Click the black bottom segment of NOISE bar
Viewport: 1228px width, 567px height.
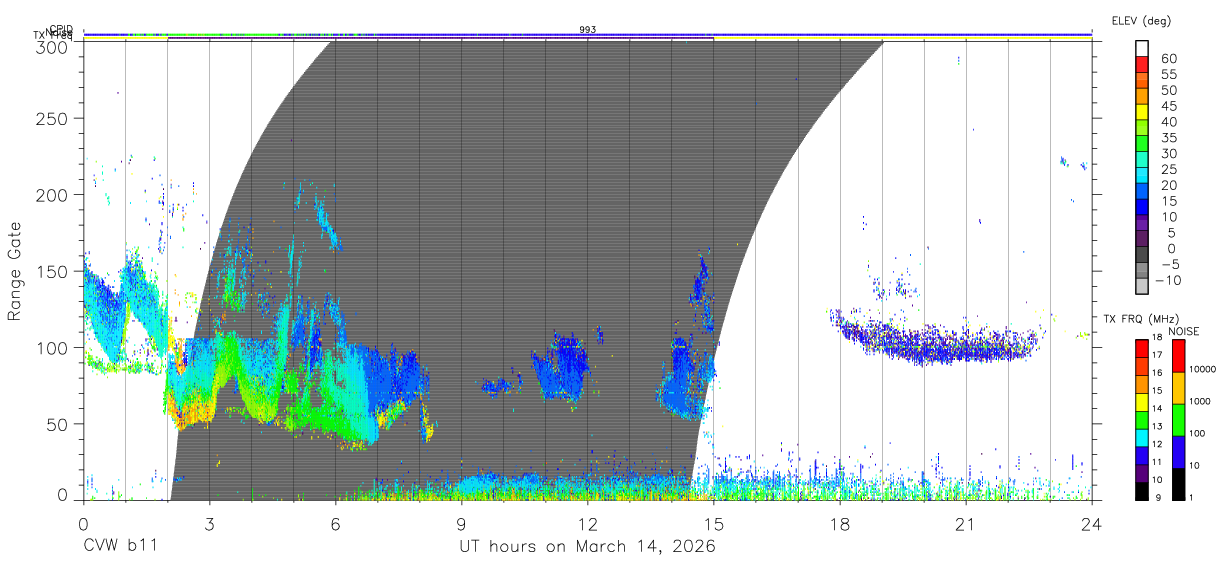(1177, 484)
